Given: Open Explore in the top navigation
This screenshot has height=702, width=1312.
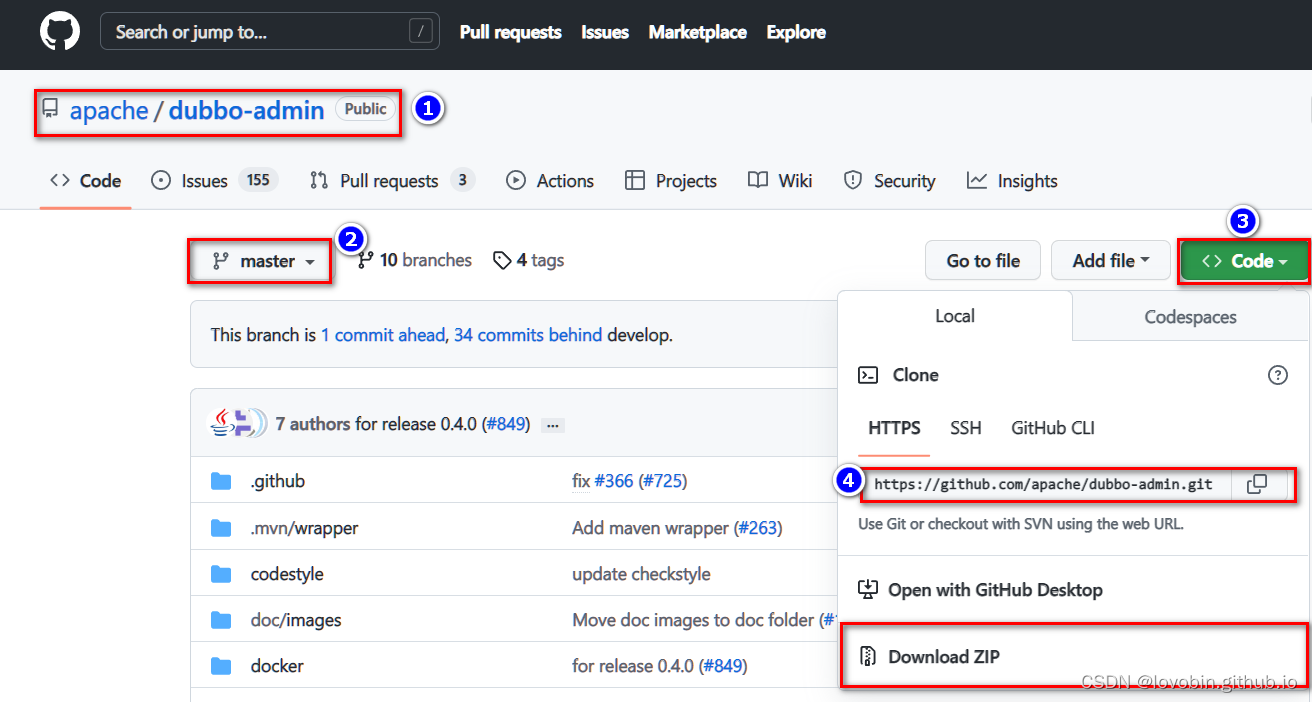Looking at the screenshot, I should coord(796,32).
